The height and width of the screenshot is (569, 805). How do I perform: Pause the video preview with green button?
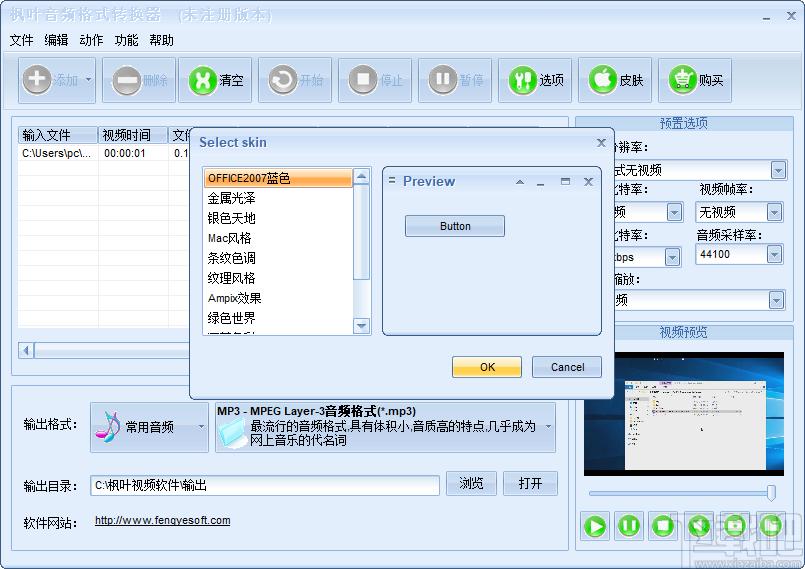coord(629,526)
